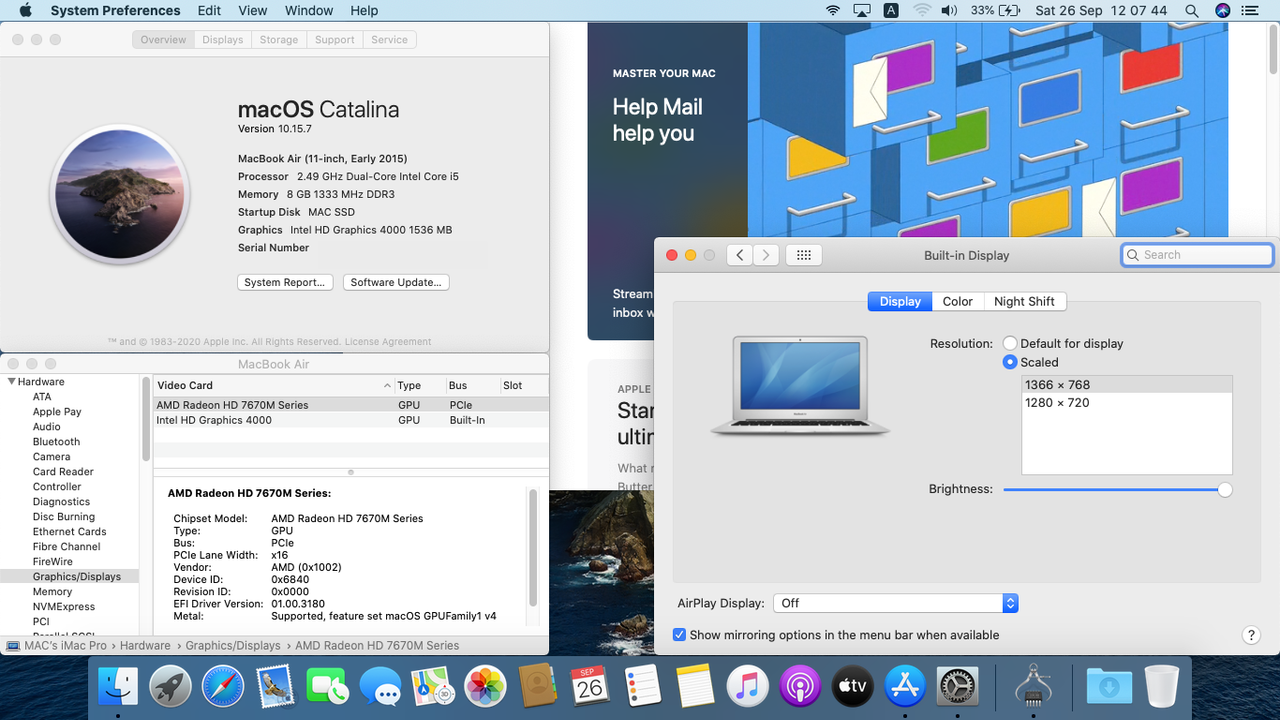The height and width of the screenshot is (720, 1280).
Task: Click System Report details scrollbar
Action: (x=533, y=548)
